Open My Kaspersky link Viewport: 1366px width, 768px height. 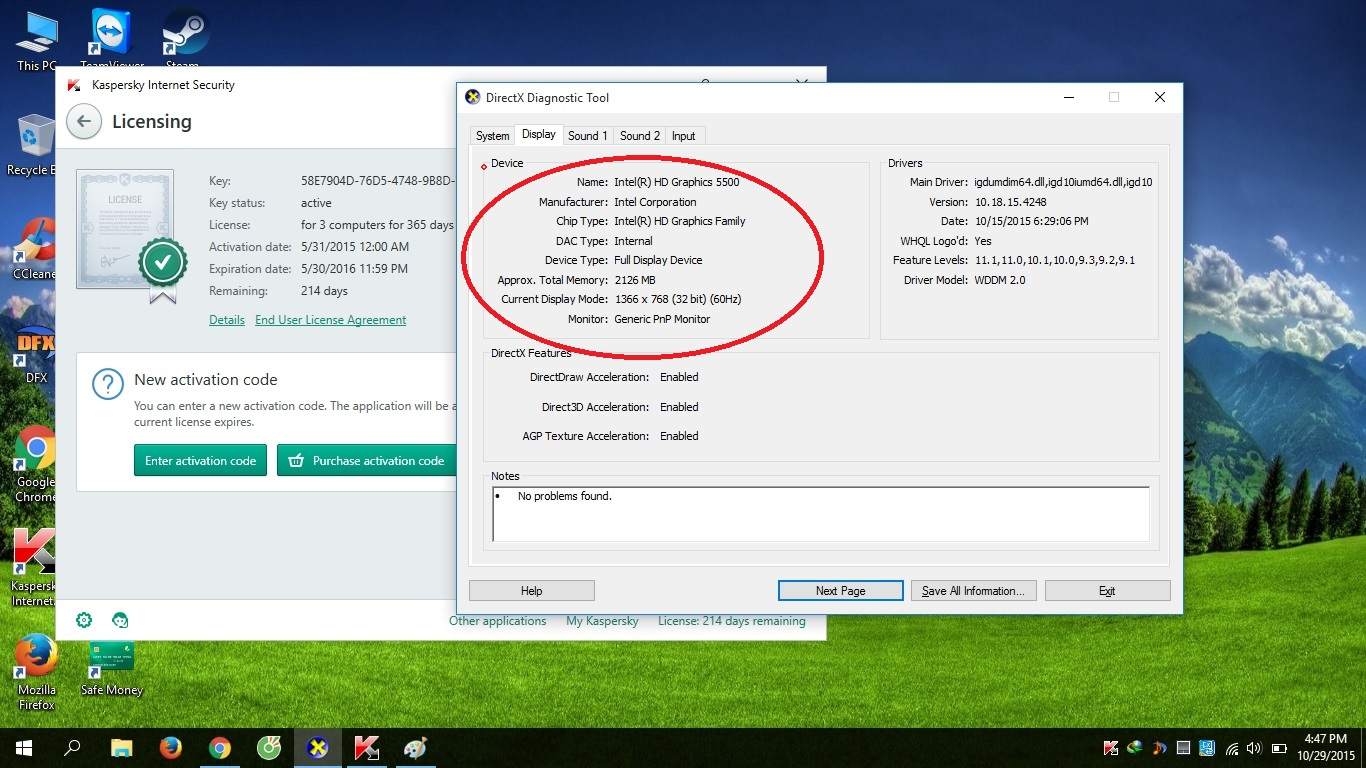(602, 621)
